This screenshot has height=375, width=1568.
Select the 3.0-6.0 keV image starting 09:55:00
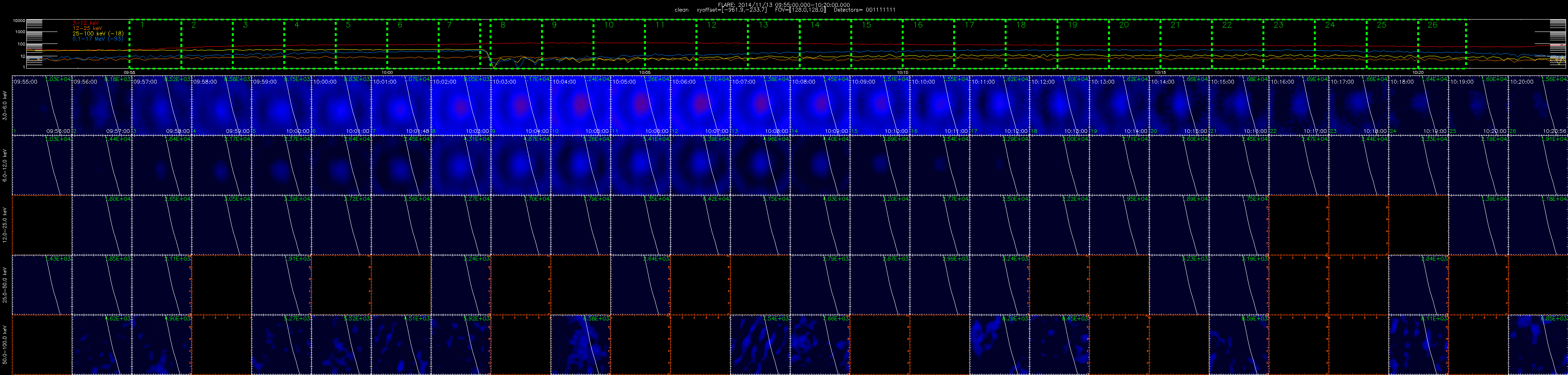click(42, 105)
